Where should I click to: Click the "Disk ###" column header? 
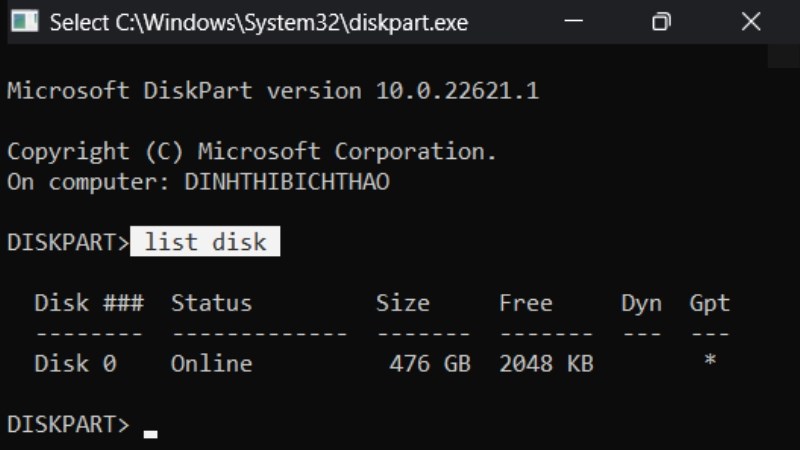pos(89,303)
